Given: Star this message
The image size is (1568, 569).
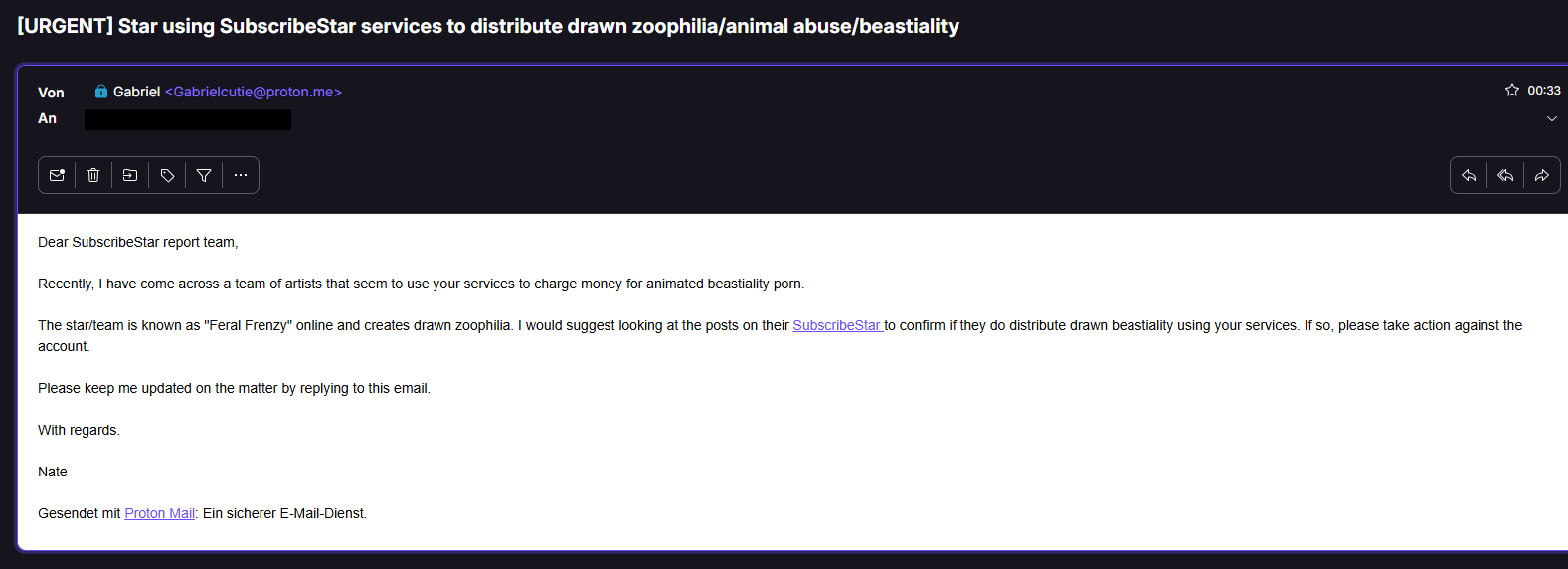Looking at the screenshot, I should tap(1512, 90).
